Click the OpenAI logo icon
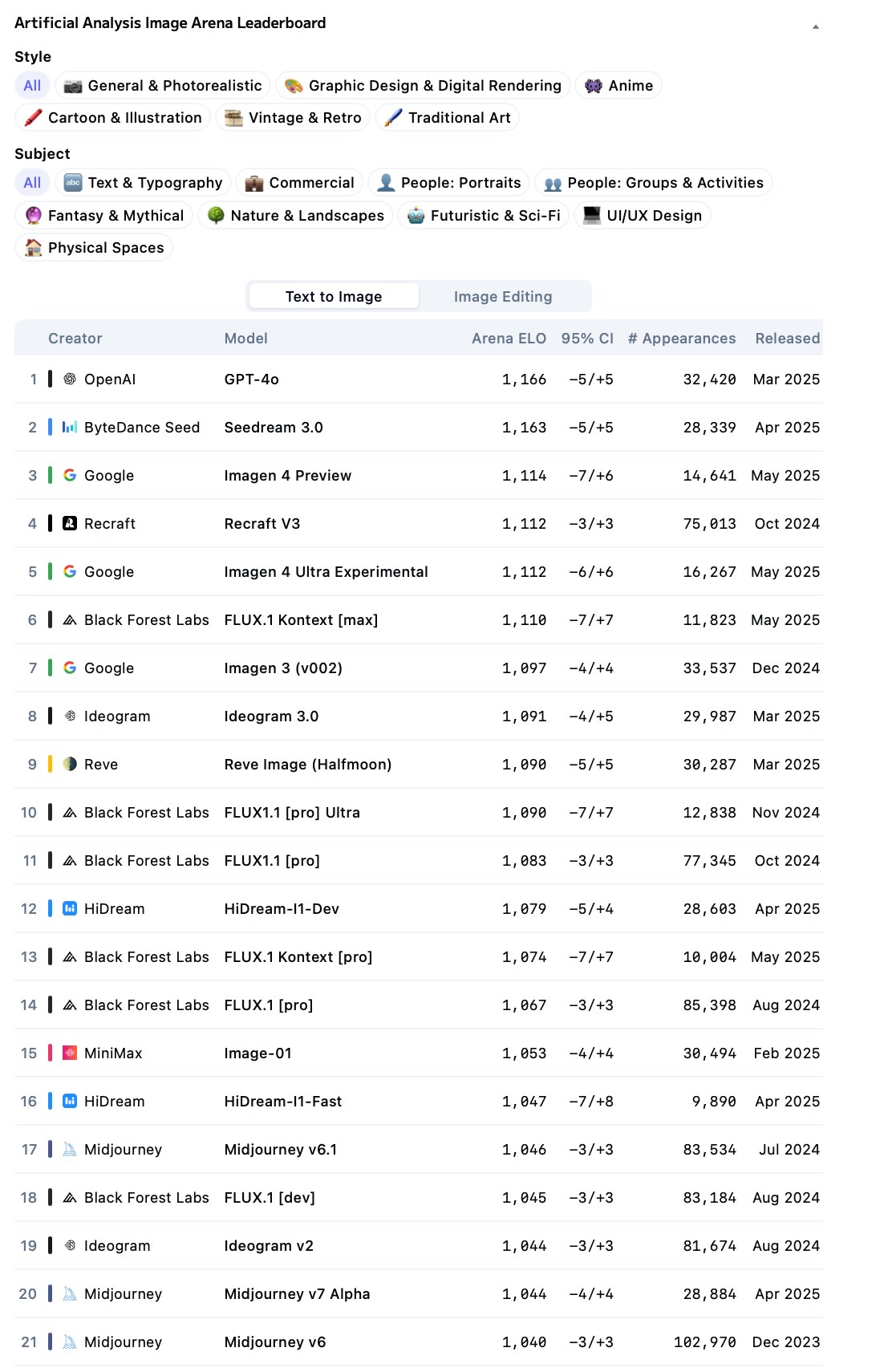 pyautogui.click(x=70, y=379)
